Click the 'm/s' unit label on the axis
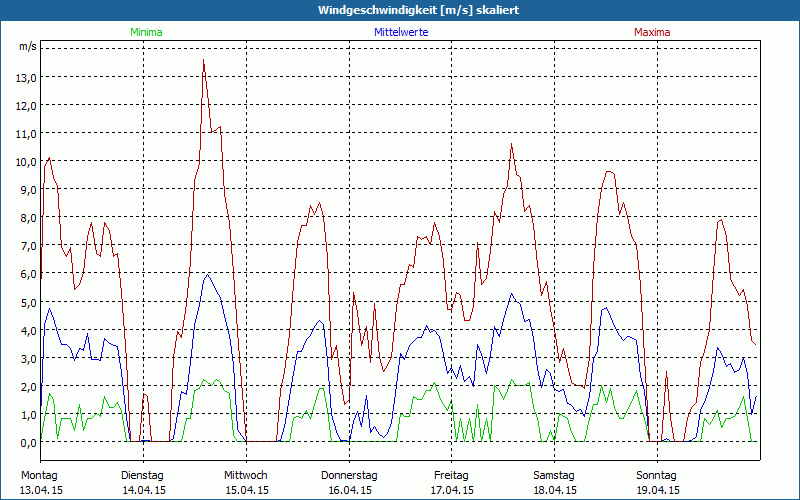The width and height of the screenshot is (800, 500). click(x=28, y=46)
